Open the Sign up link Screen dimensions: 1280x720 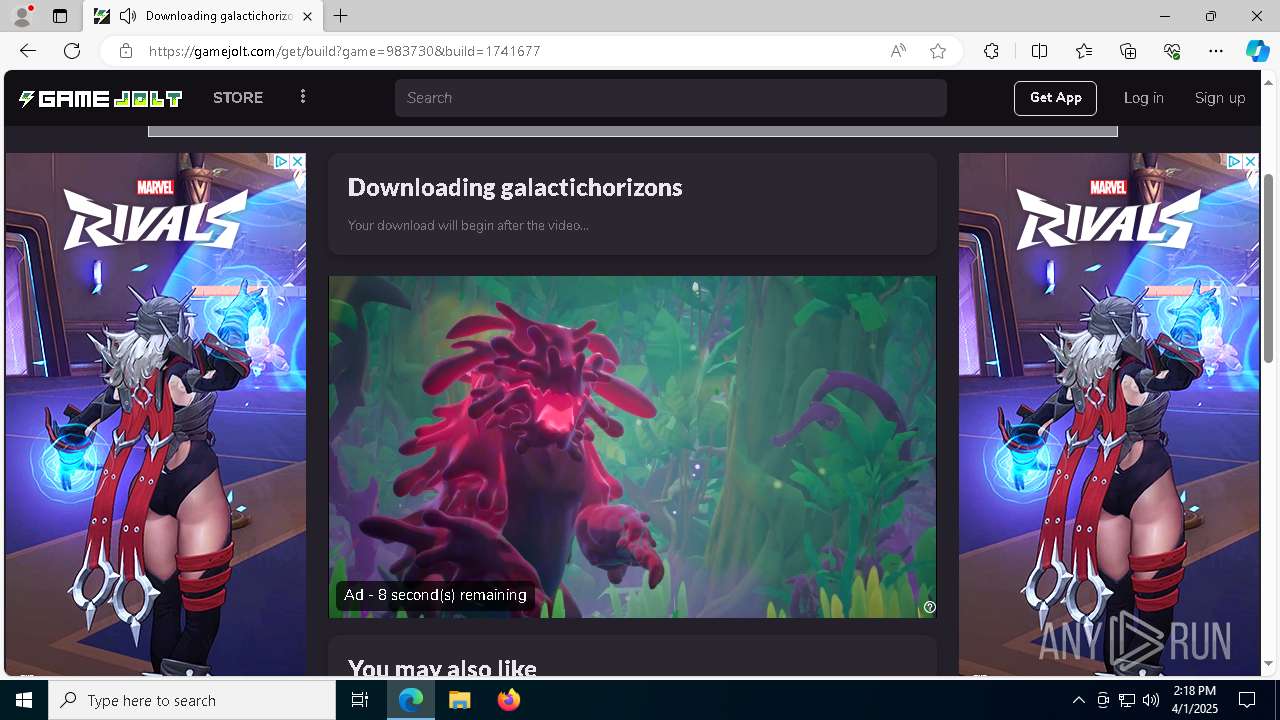[x=1220, y=98]
